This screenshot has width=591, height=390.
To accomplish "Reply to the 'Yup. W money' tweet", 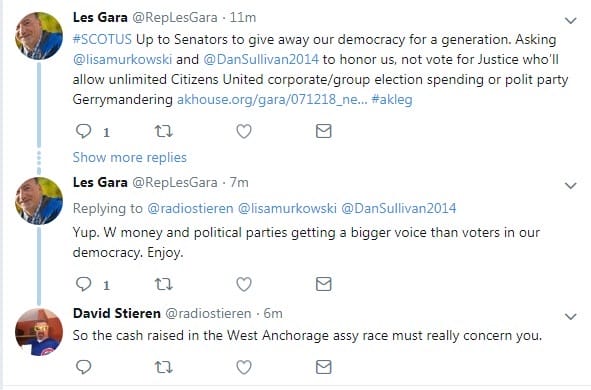I will point(83,284).
